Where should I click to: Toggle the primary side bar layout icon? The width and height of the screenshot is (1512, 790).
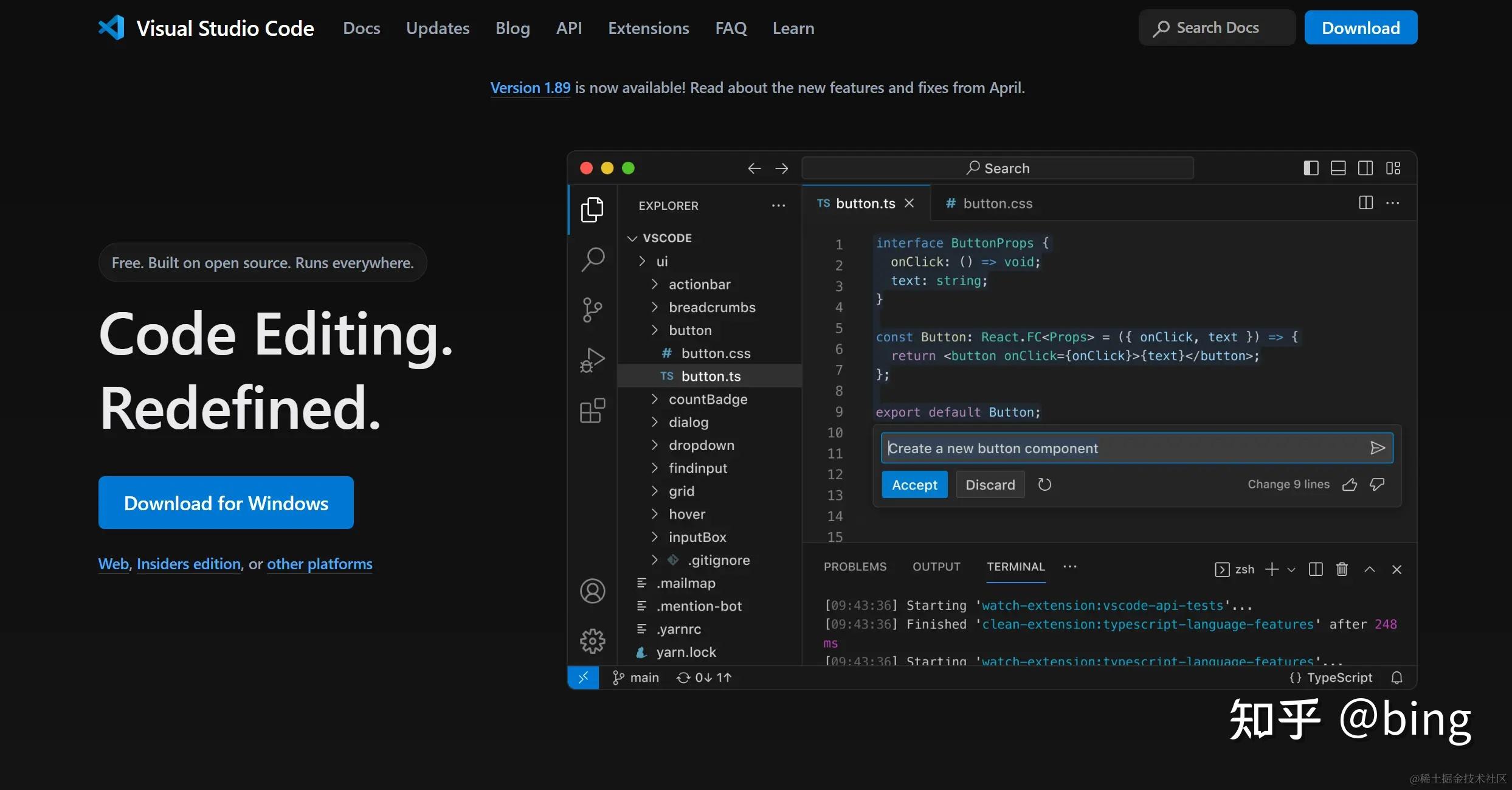point(1311,168)
